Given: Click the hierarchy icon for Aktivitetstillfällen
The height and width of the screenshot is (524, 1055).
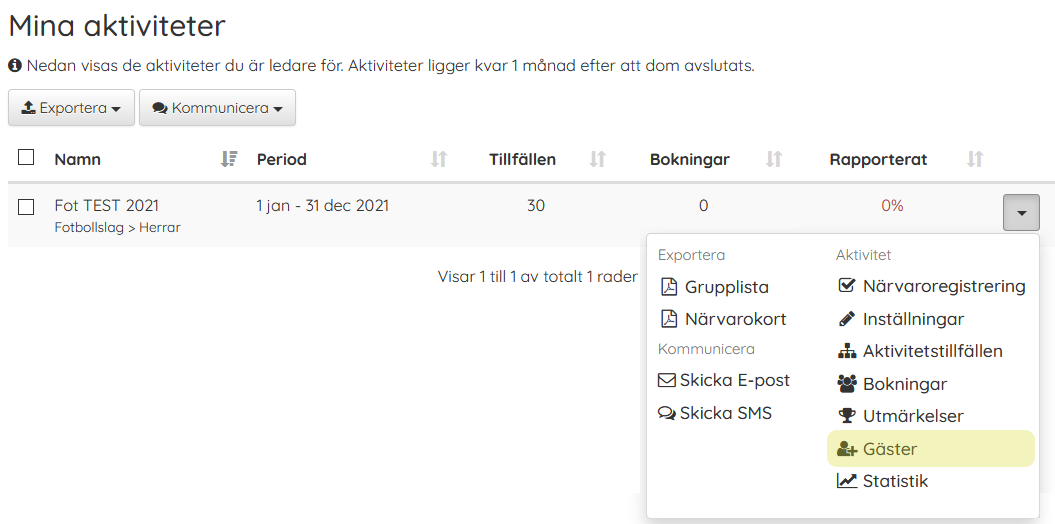Looking at the screenshot, I should [x=847, y=351].
